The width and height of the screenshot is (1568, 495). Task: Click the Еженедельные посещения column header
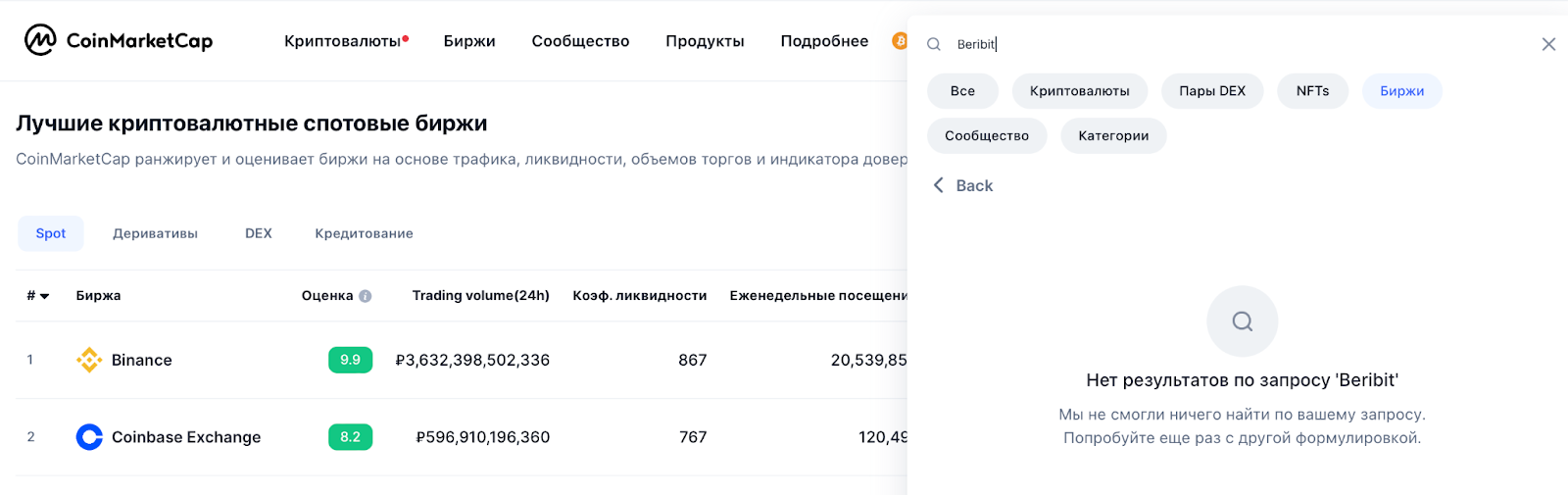[x=818, y=296]
